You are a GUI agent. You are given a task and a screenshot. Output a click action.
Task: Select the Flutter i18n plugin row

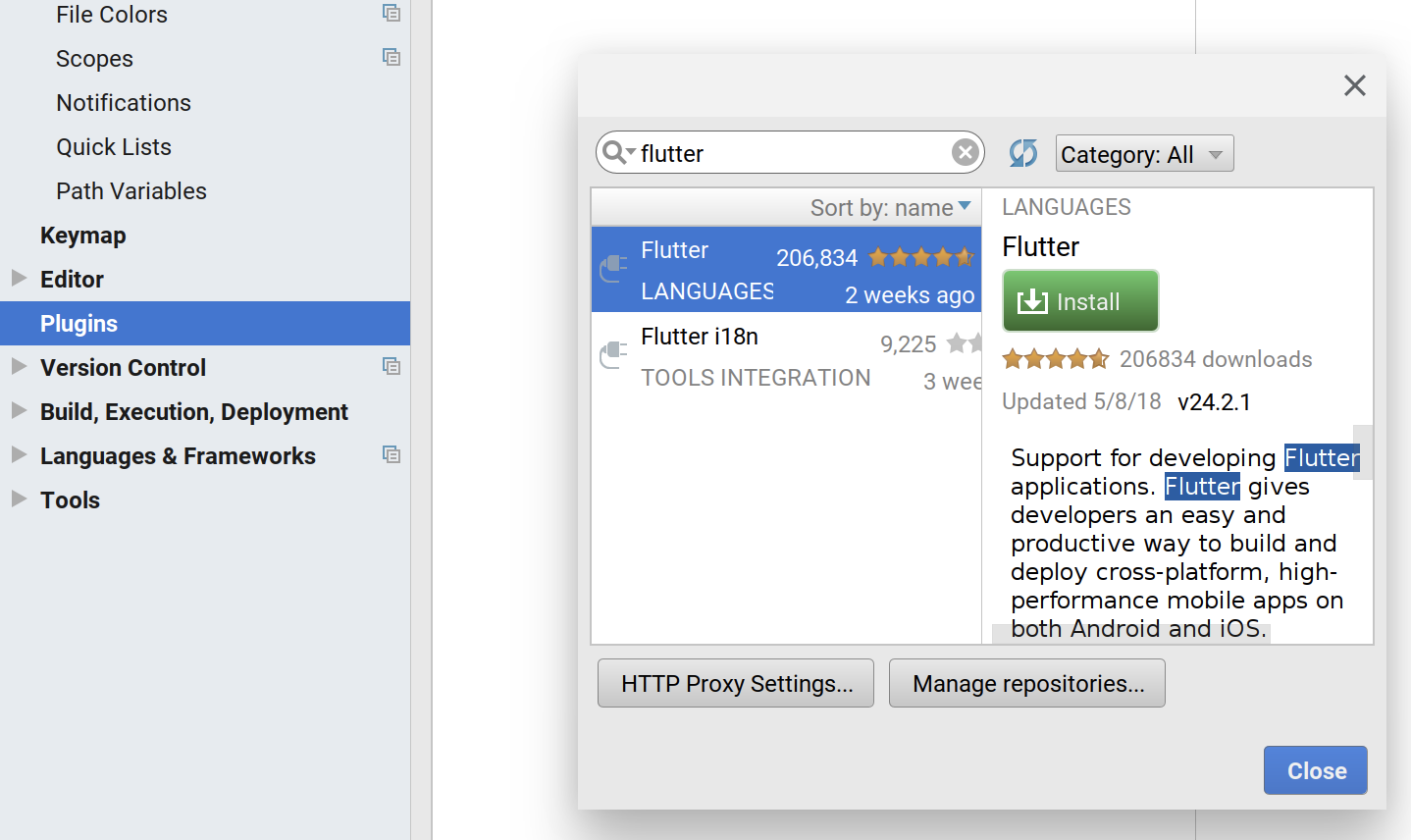[x=785, y=355]
